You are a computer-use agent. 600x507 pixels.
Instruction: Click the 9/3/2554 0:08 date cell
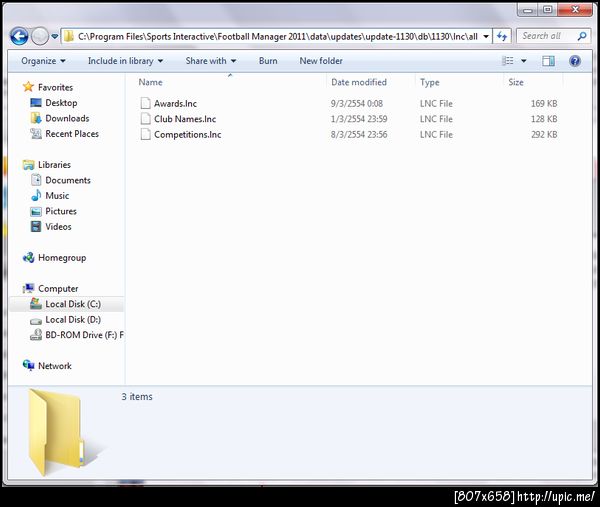click(357, 104)
